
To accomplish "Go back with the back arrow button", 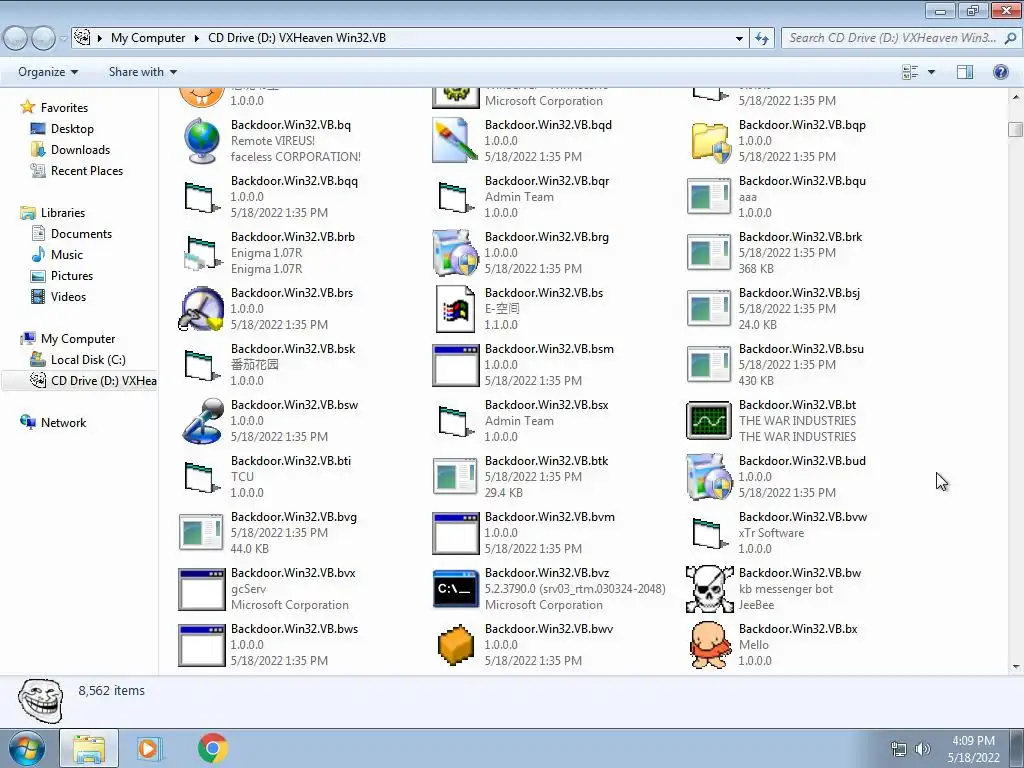I will [x=16, y=39].
